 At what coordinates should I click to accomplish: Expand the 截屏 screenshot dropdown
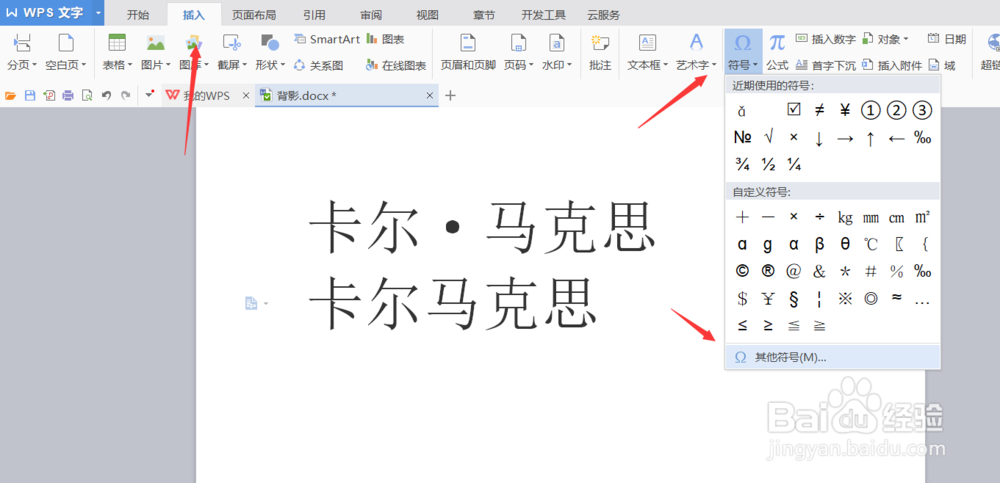[x=244, y=65]
